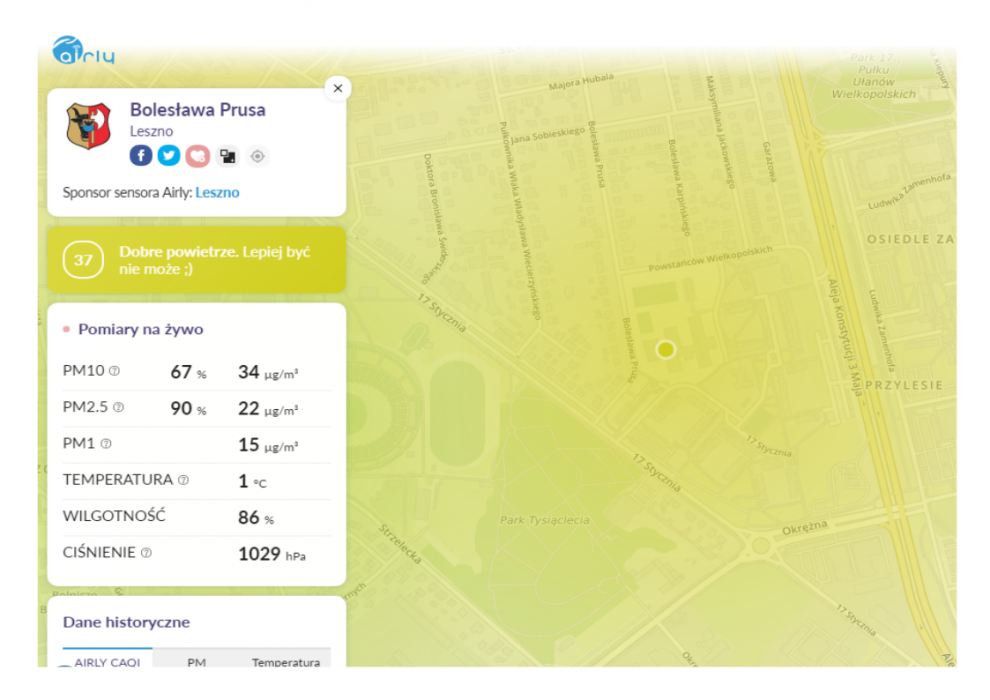Click the PM10 info help icon
This screenshot has width=990, height=700.
[114, 371]
